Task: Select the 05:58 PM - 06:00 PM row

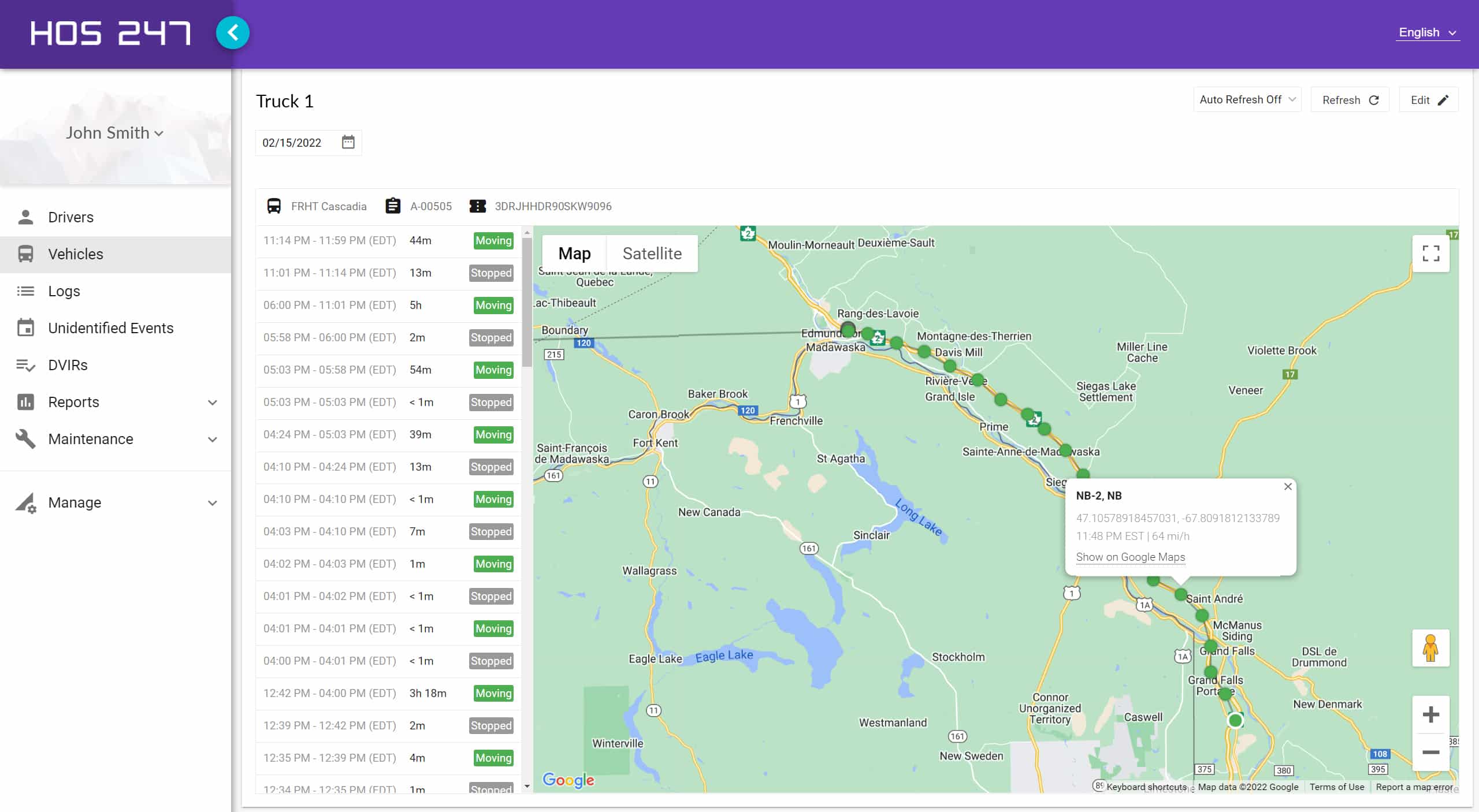Action: [x=388, y=338]
